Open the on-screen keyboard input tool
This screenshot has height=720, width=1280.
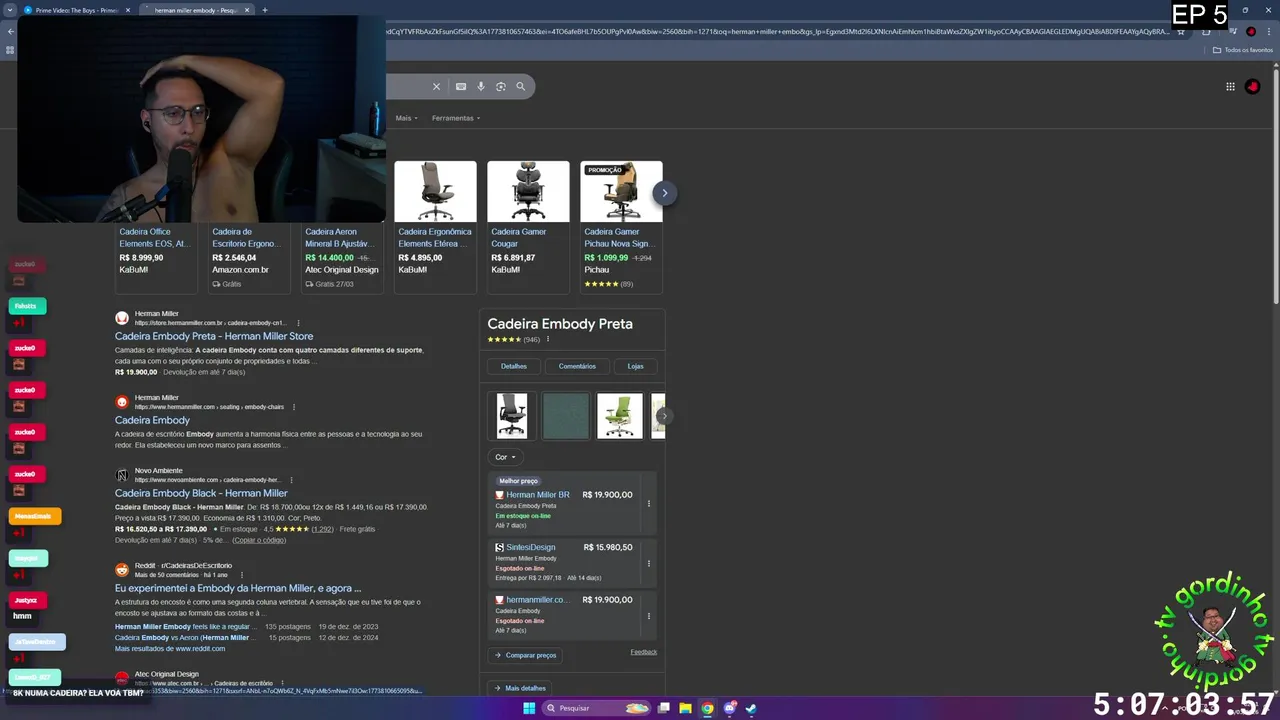(x=461, y=87)
